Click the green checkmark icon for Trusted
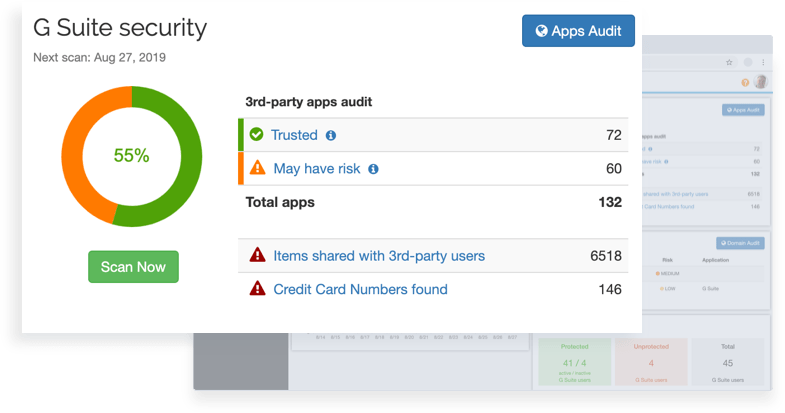 256,135
